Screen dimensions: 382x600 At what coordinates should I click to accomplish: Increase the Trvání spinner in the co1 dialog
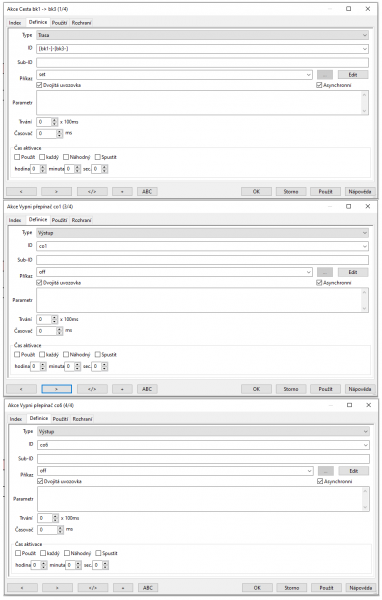tap(54, 317)
